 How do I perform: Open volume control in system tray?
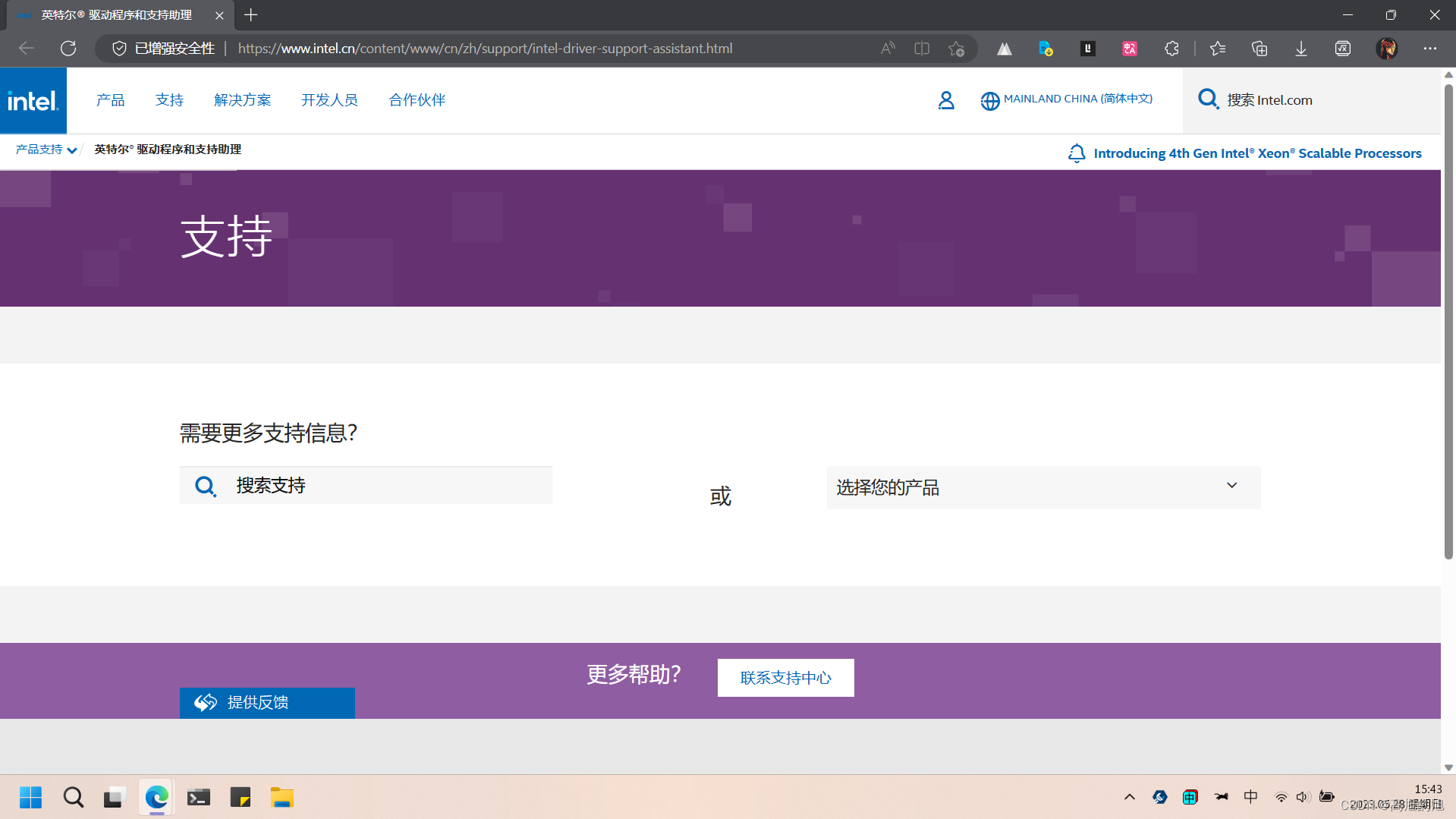click(1303, 797)
